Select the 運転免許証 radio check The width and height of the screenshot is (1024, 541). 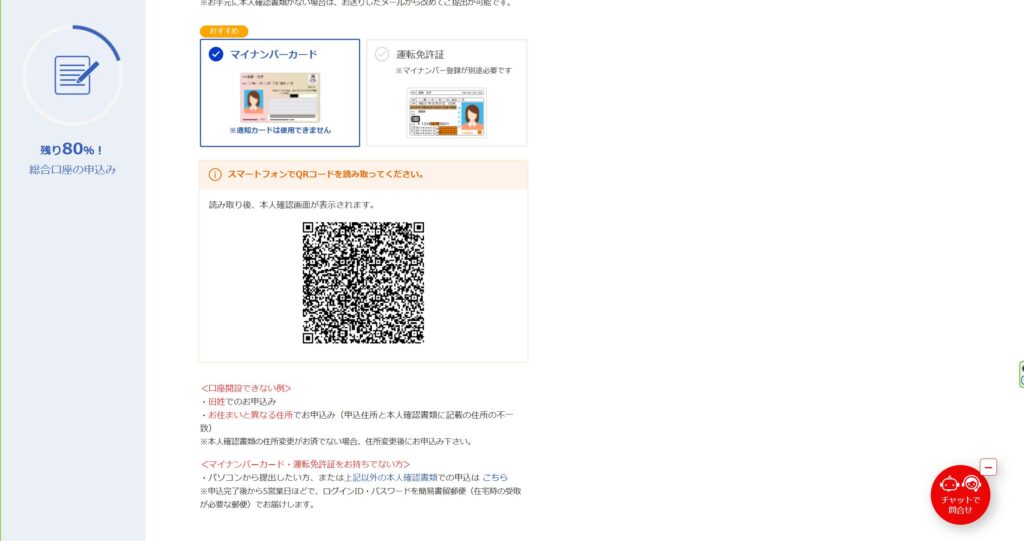(382, 54)
